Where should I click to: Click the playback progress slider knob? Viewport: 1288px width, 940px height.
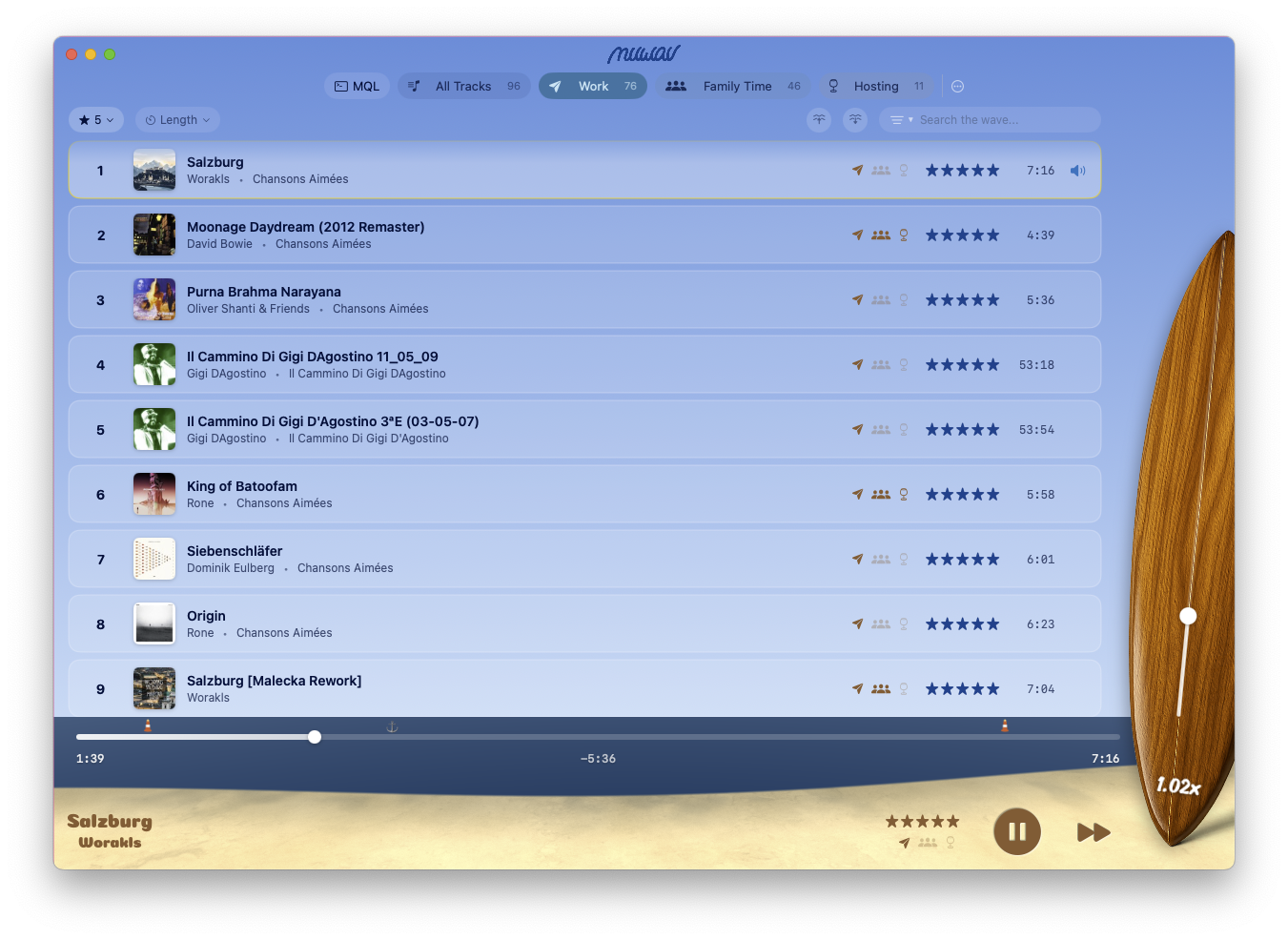pyautogui.click(x=315, y=737)
